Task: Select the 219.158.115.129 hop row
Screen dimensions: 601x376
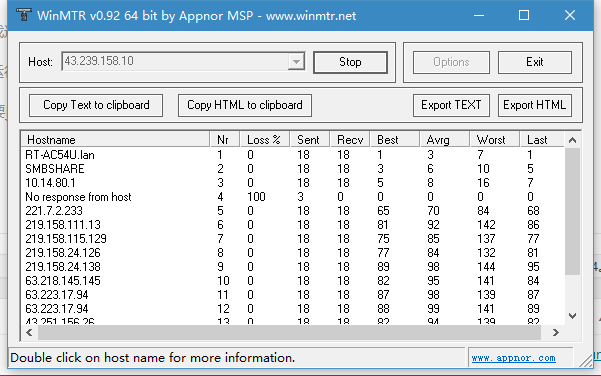Action: pos(292,239)
